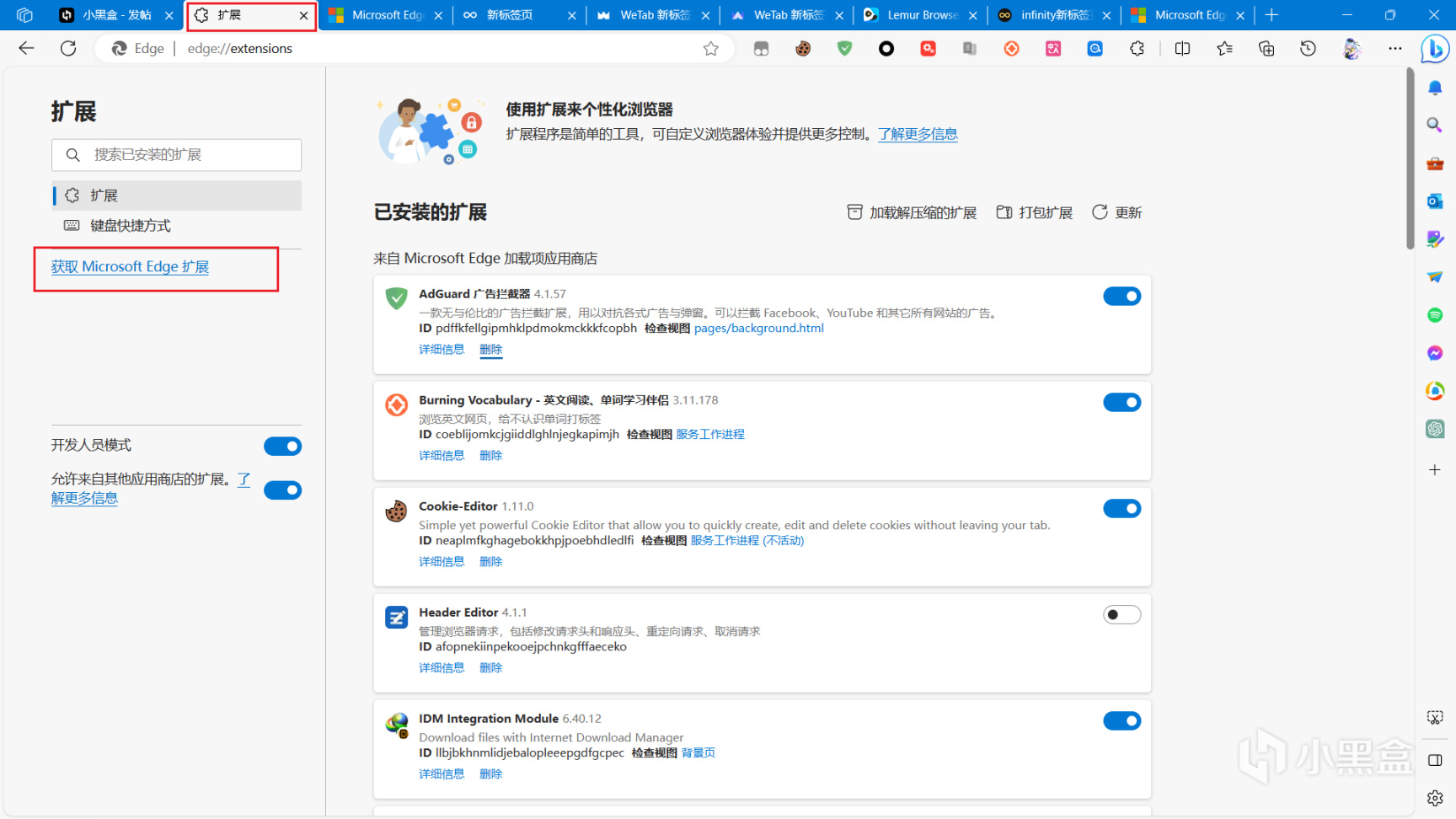
Task: Turn off the Cookie-Editor extension
Action: click(1122, 508)
